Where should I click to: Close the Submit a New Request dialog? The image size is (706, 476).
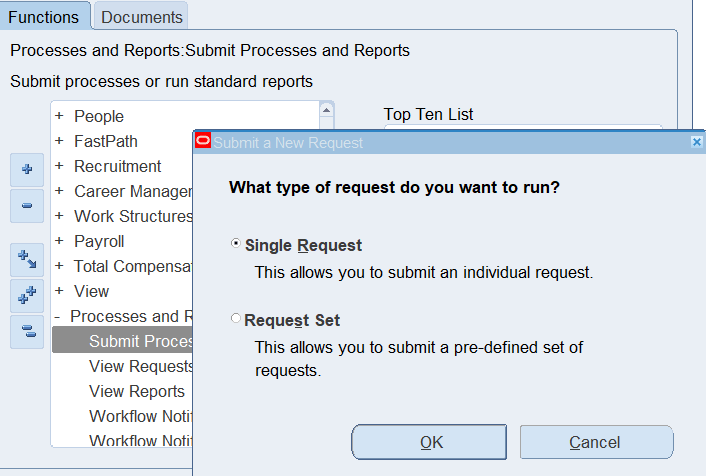696,143
